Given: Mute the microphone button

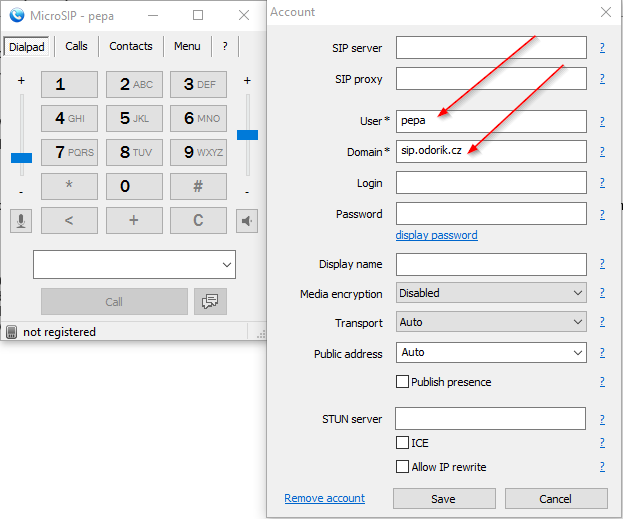Looking at the screenshot, I should tap(21, 221).
